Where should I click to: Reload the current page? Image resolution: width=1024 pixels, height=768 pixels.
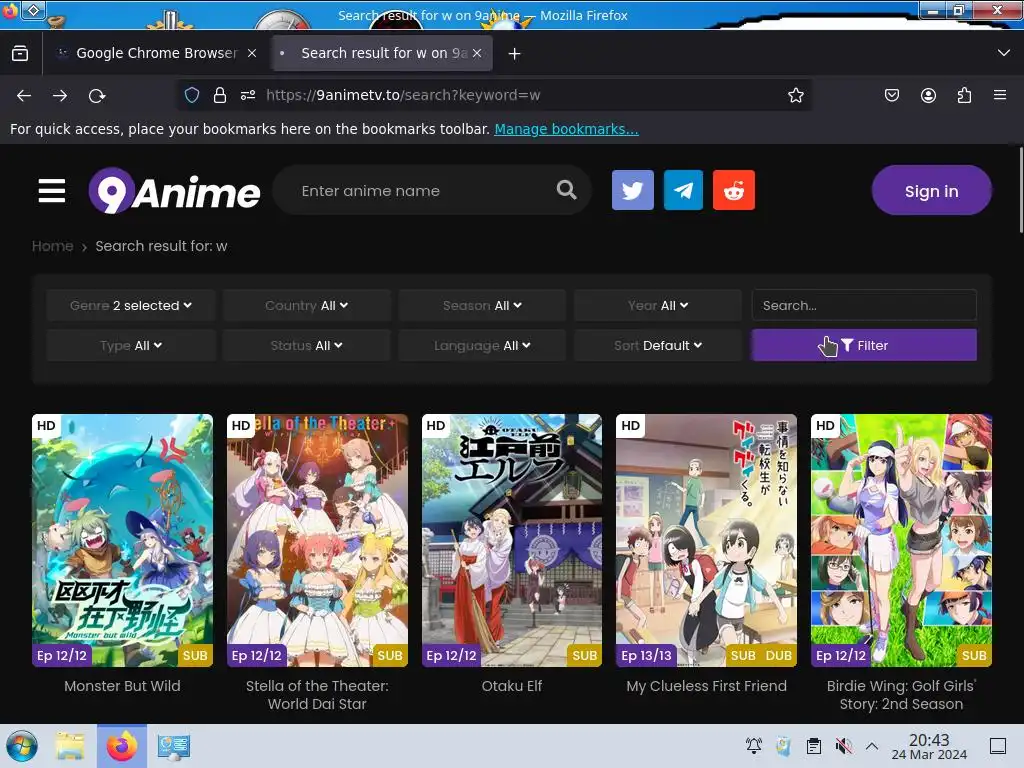pyautogui.click(x=97, y=95)
